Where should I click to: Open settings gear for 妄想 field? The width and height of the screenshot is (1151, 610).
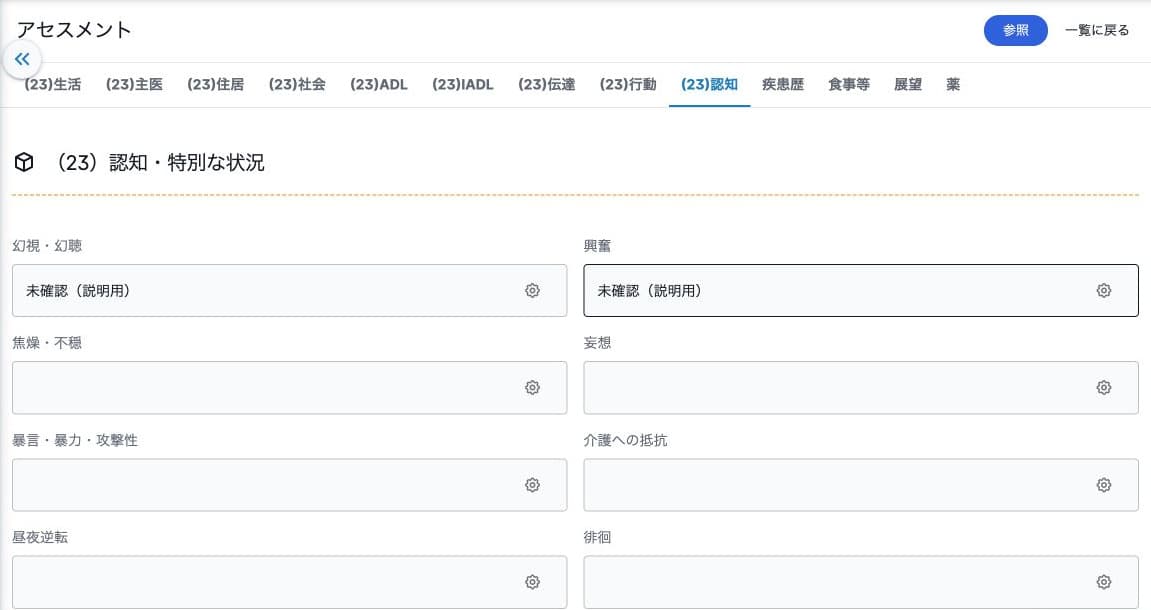[x=1103, y=388]
